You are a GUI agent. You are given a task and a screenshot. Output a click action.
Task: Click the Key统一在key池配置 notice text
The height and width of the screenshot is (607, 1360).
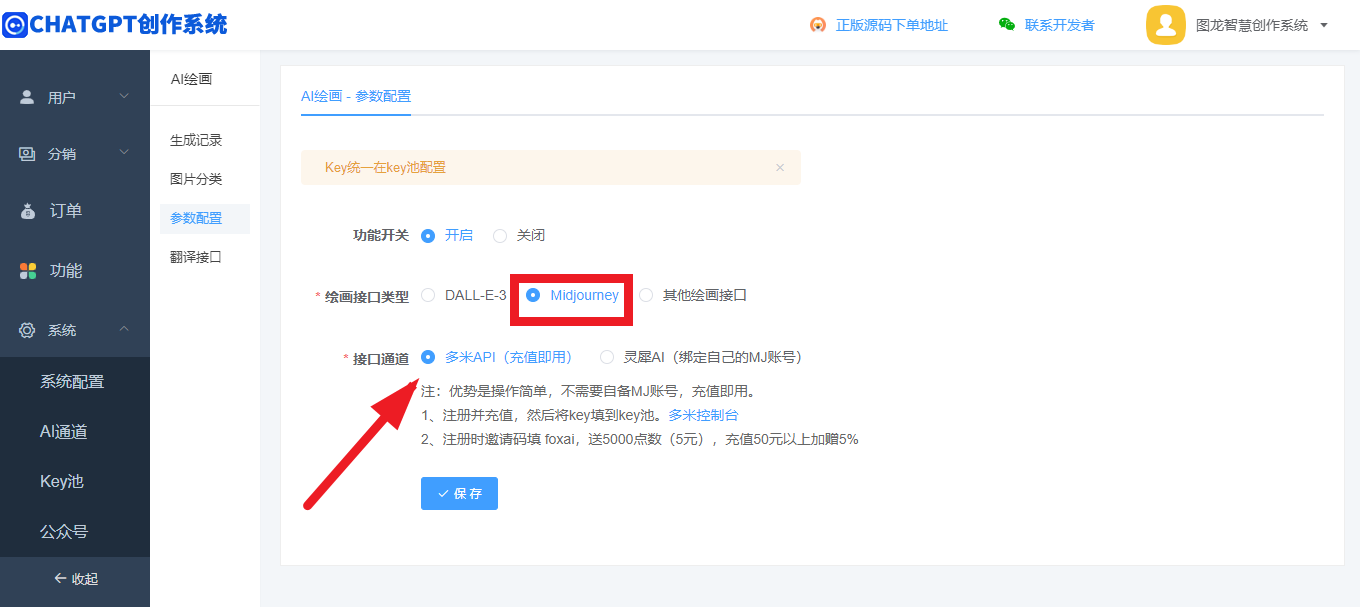386,168
